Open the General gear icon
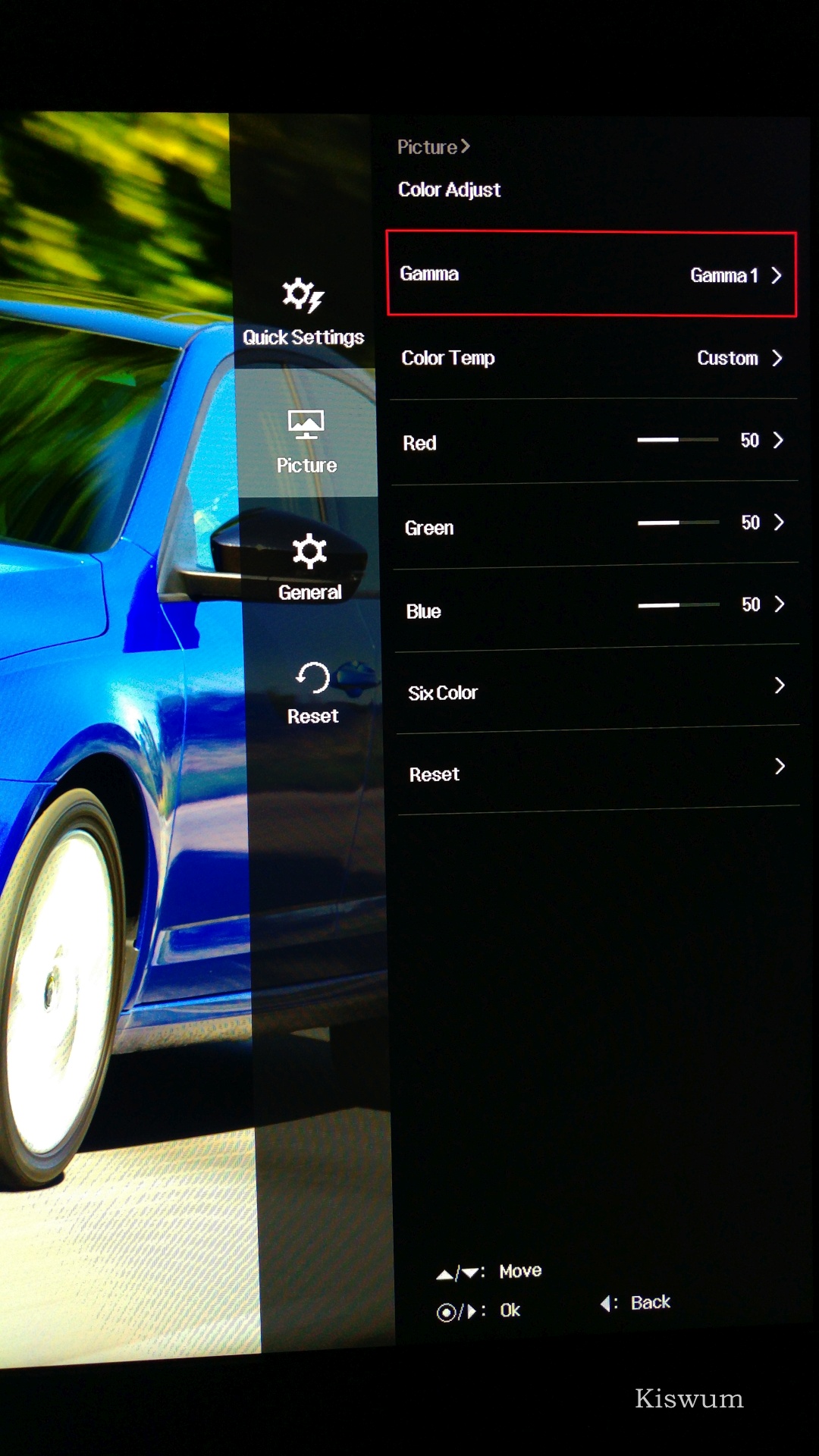This screenshot has height=1456, width=819. [309, 551]
